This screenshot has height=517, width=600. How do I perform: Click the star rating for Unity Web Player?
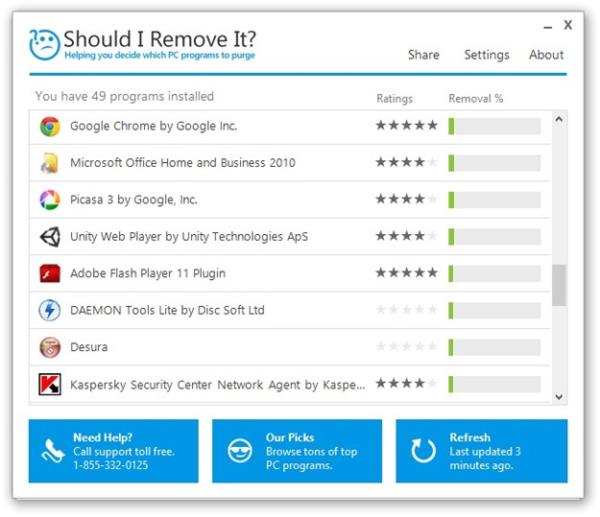406,236
